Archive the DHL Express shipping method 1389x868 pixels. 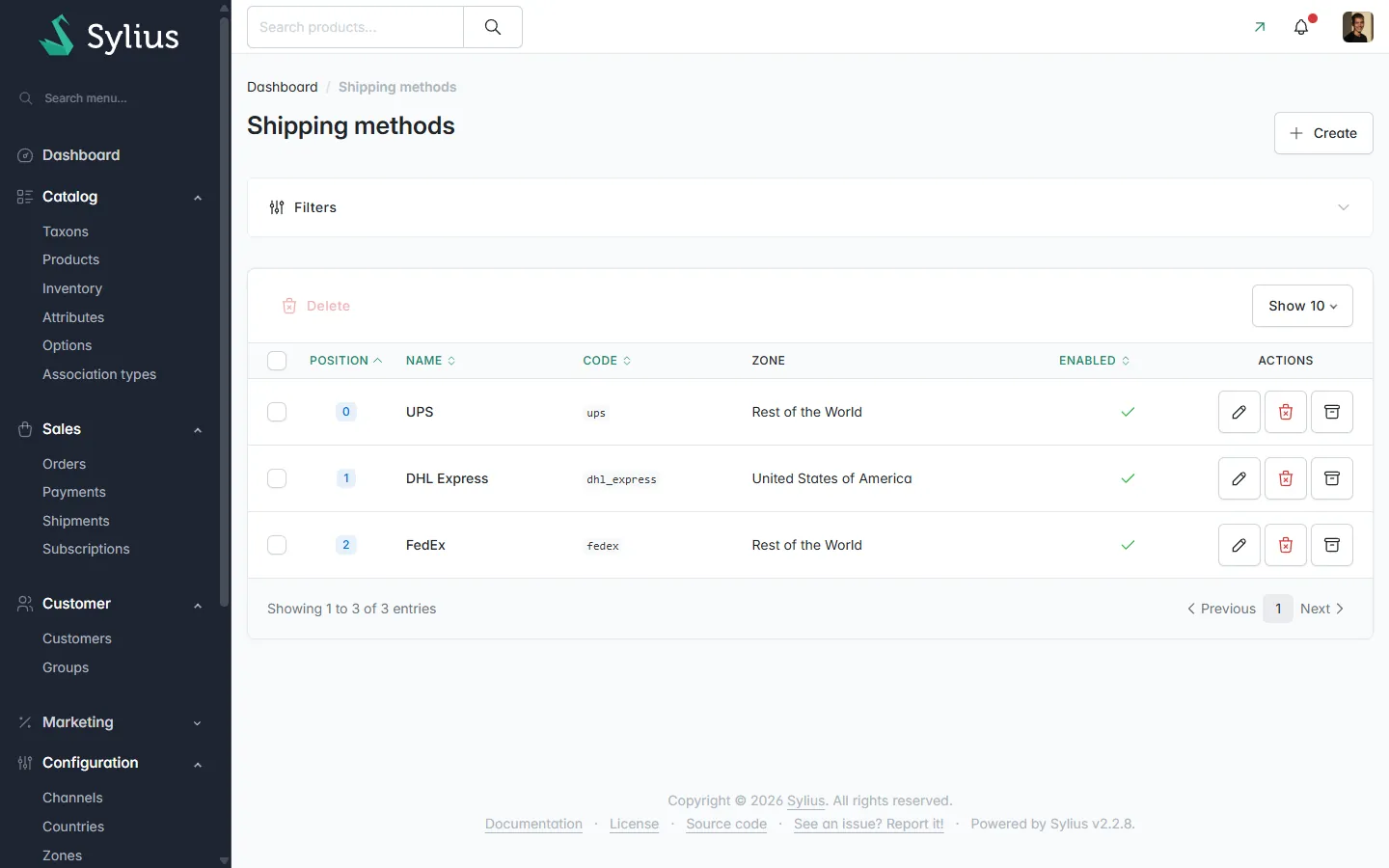[x=1332, y=478]
